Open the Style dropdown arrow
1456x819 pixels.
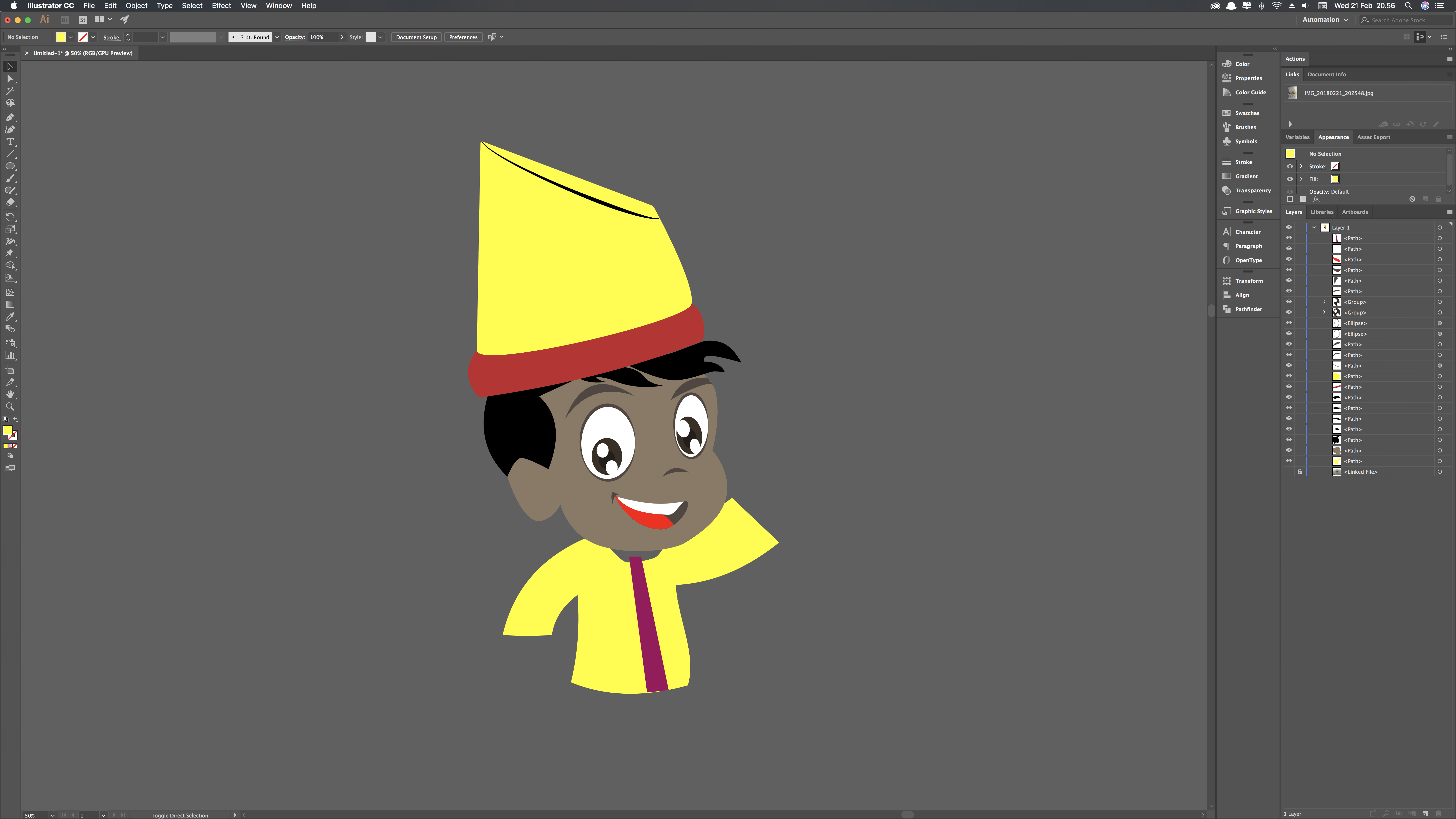[x=380, y=37]
